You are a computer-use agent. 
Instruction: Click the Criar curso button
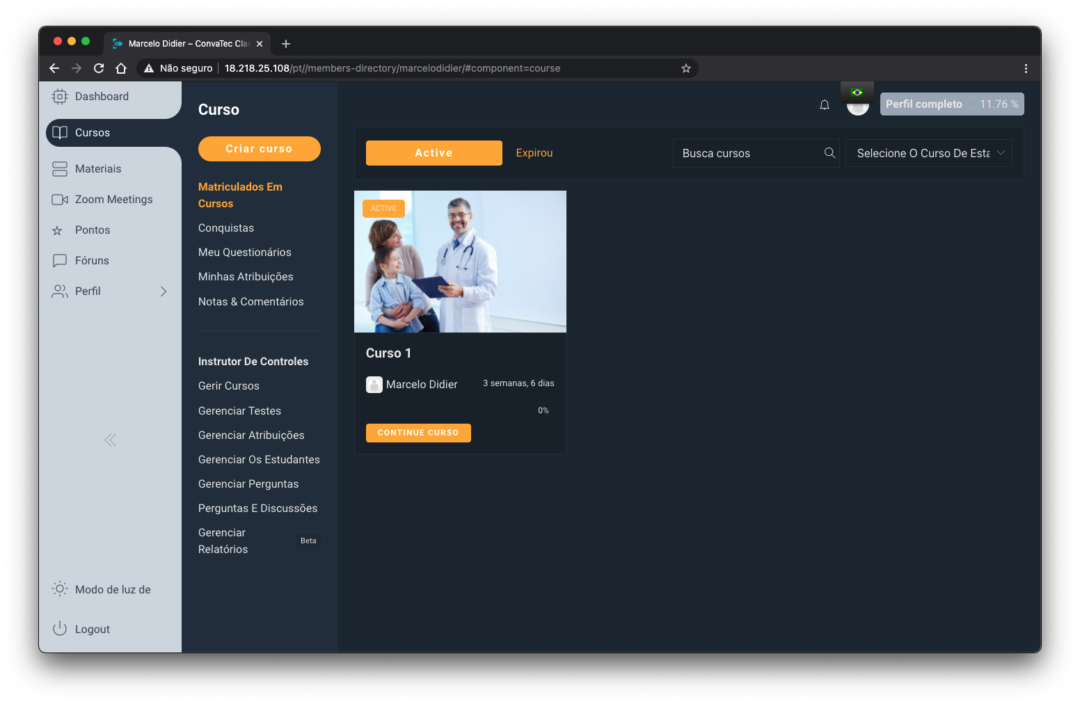click(x=259, y=148)
